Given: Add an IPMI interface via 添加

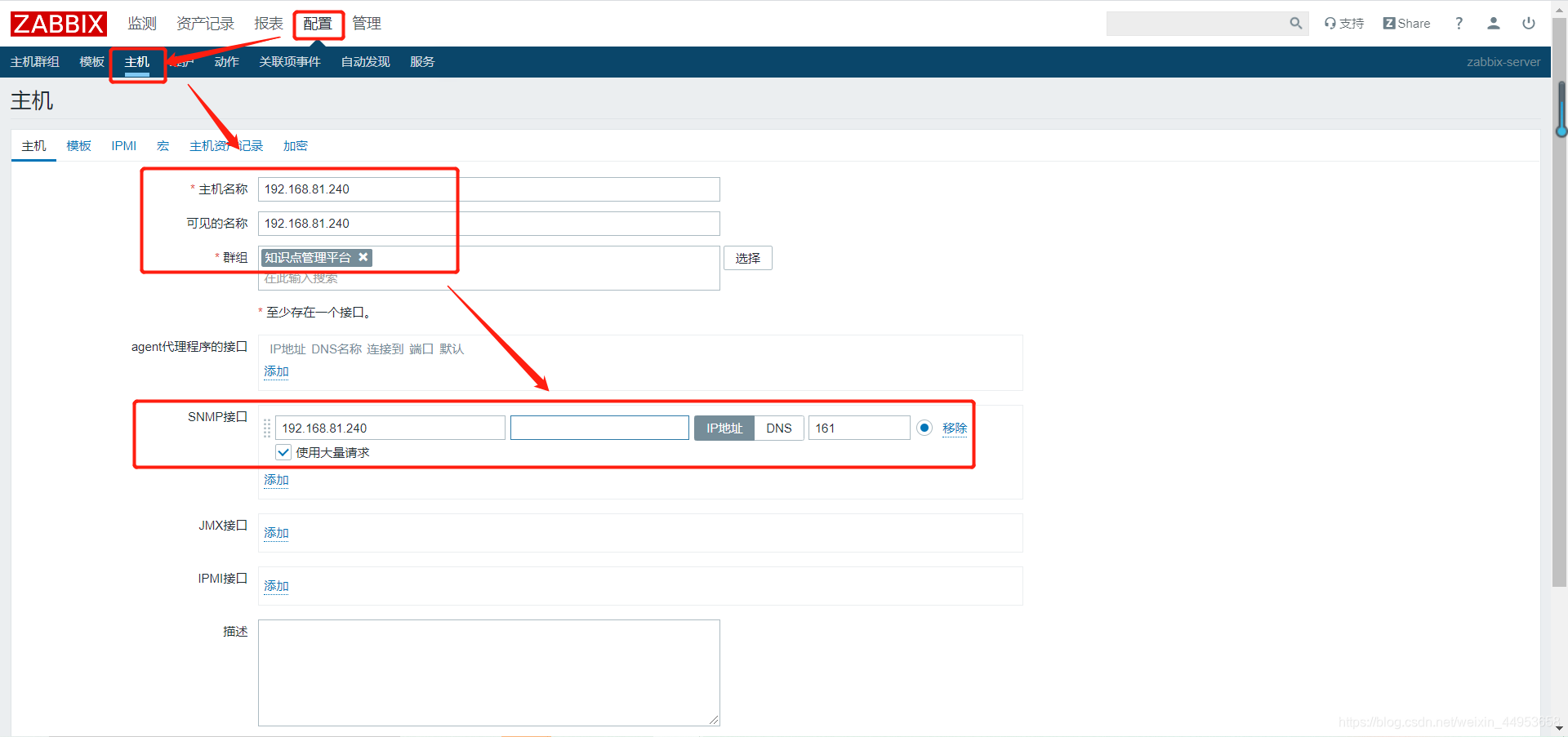Looking at the screenshot, I should [x=276, y=586].
